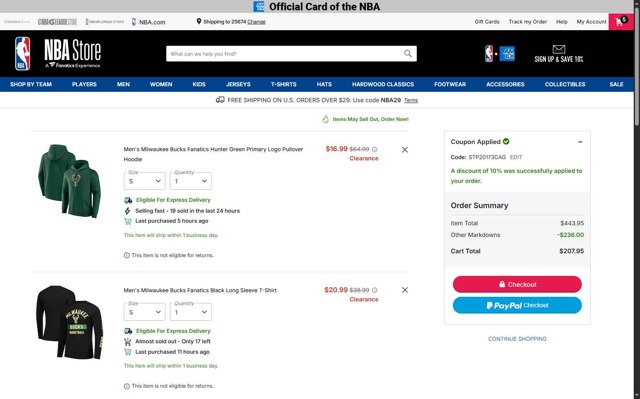Open the Jerseys menu
This screenshot has height=399, width=640.
[238, 84]
